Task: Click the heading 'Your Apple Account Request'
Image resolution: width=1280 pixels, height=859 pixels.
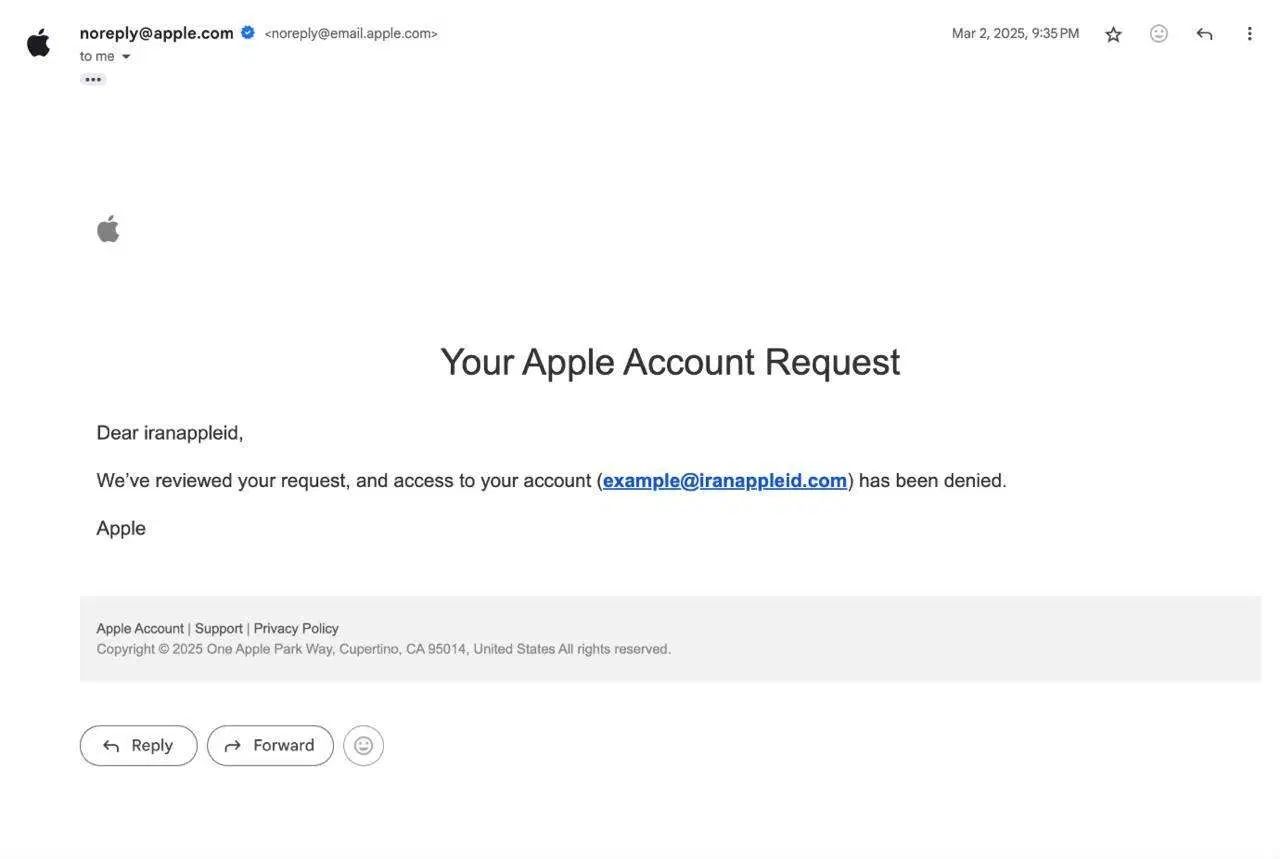Action: [x=670, y=362]
